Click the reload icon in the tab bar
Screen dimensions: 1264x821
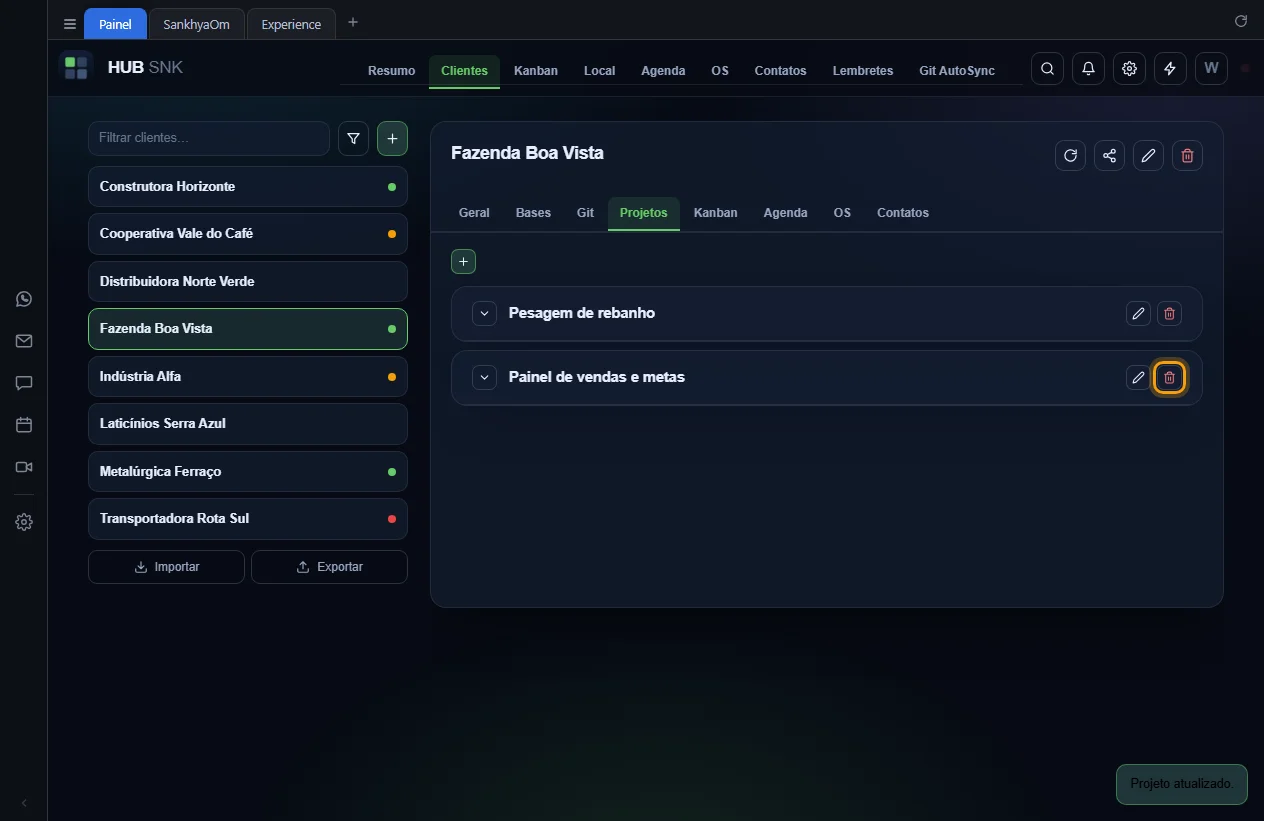tap(1241, 21)
